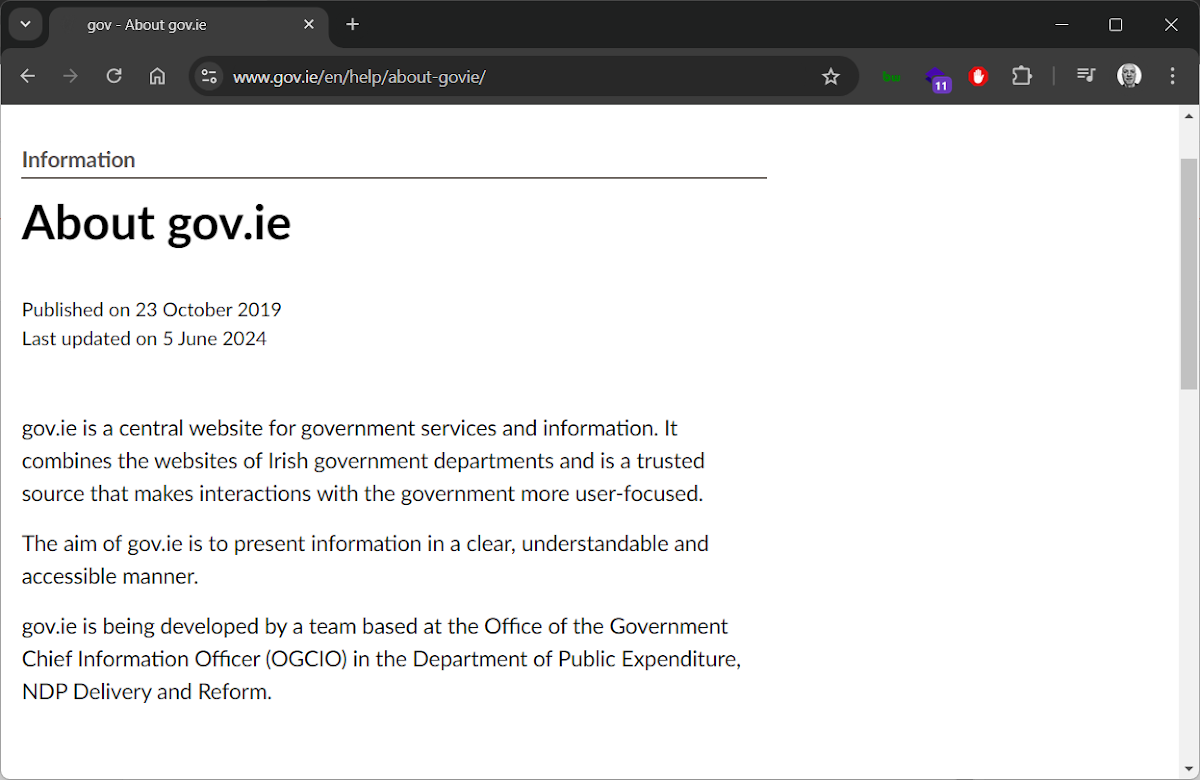The height and width of the screenshot is (780, 1200).
Task: Open the browser profile avatar
Action: [1129, 75]
